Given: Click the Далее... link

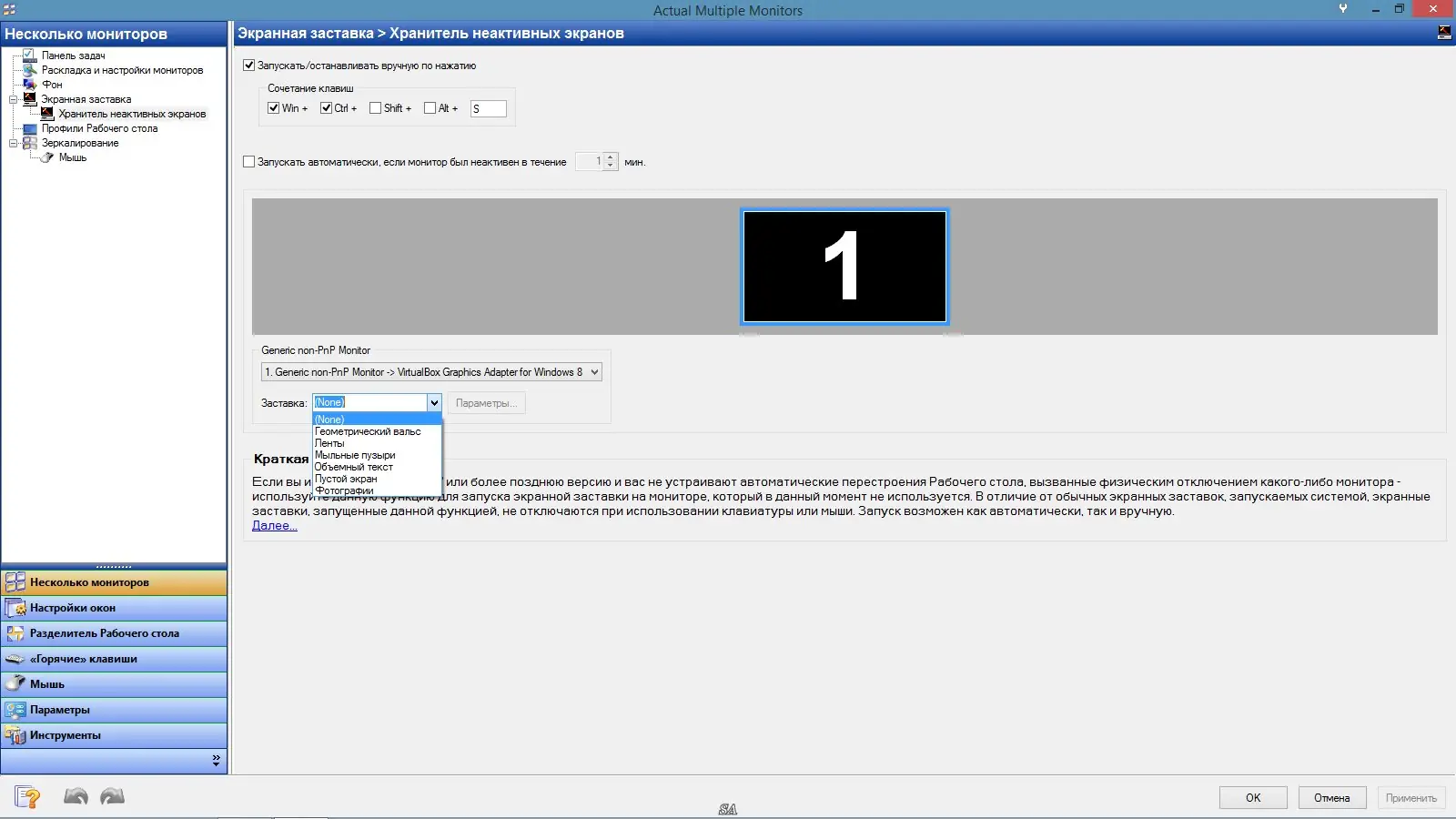Looking at the screenshot, I should [273, 525].
